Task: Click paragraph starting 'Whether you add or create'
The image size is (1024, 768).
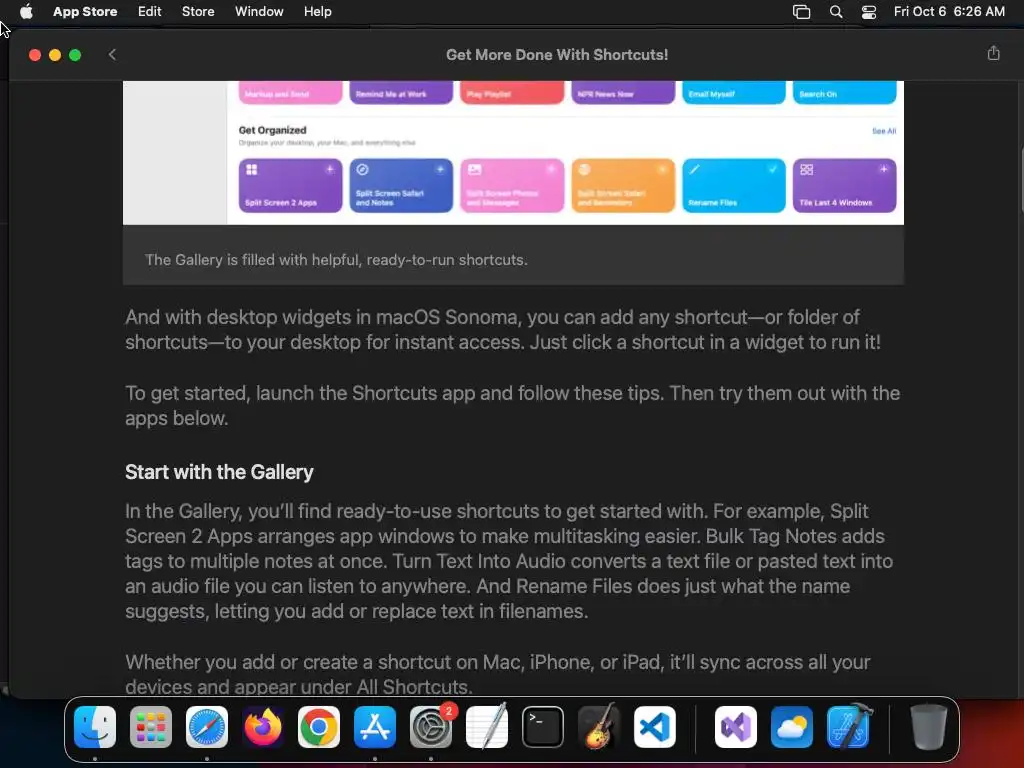Action: (x=498, y=675)
